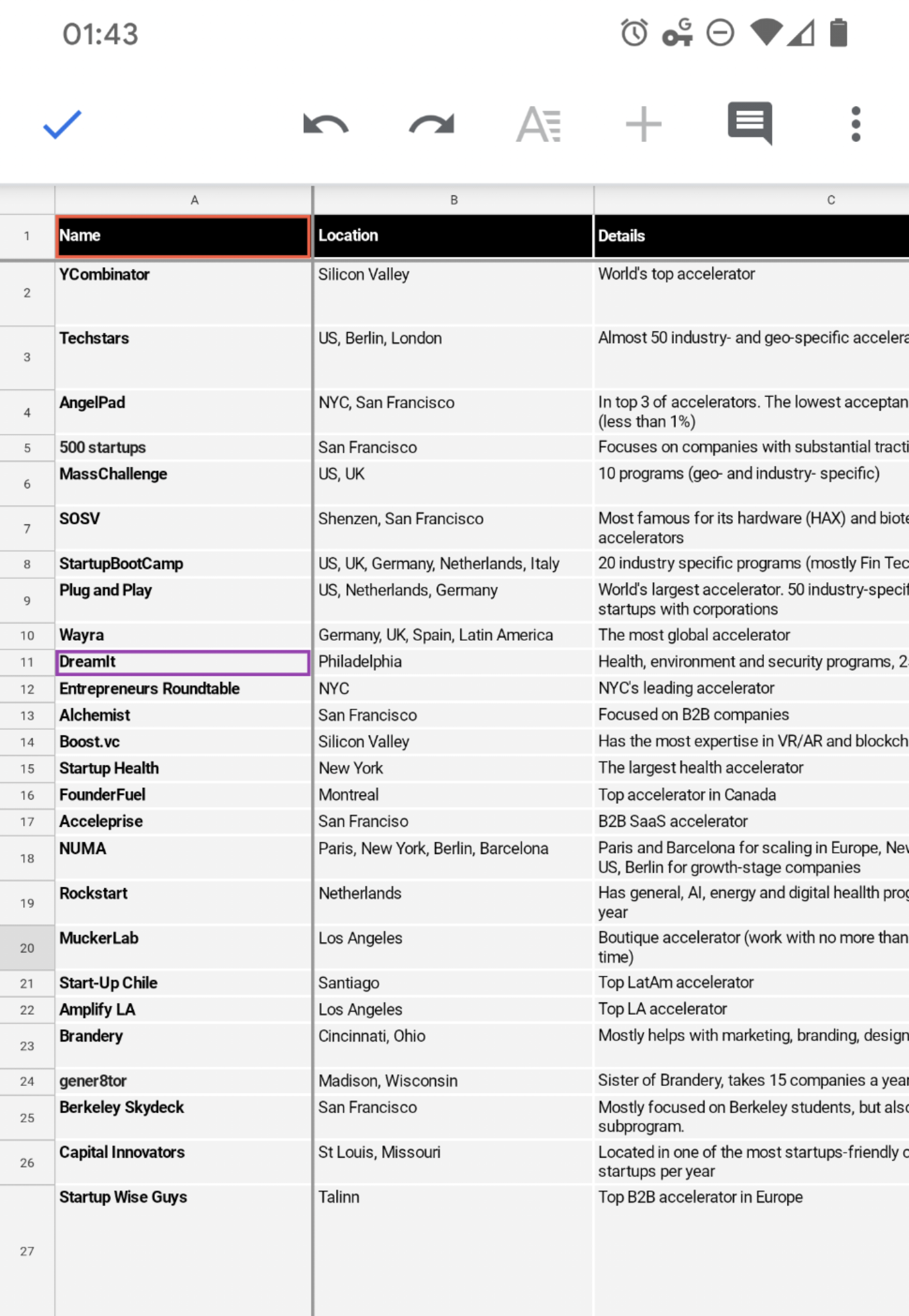Select the Plug and Play cell
909x1316 pixels.
coord(184,600)
